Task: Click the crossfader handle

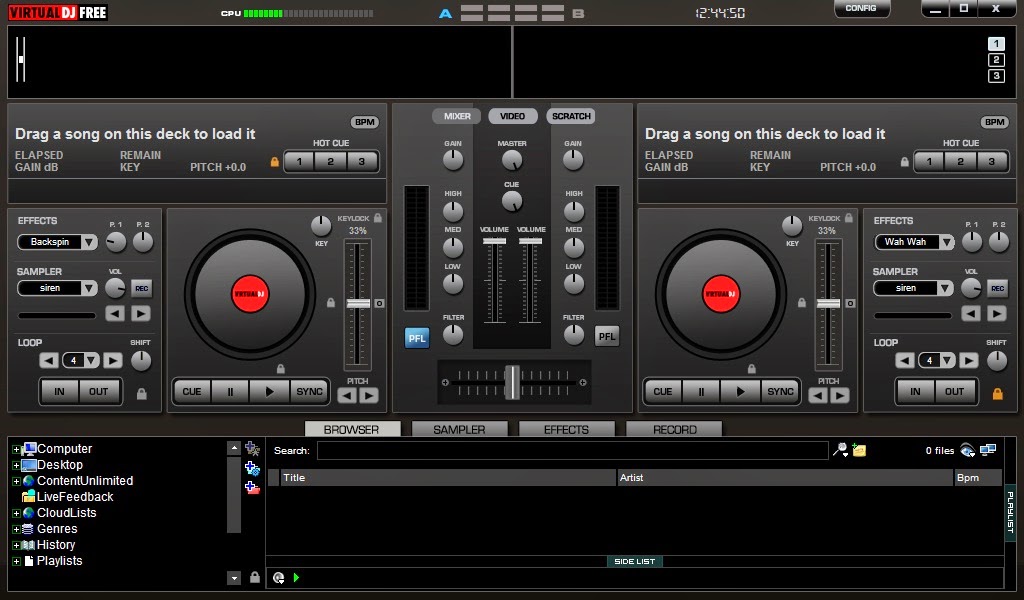Action: (513, 382)
